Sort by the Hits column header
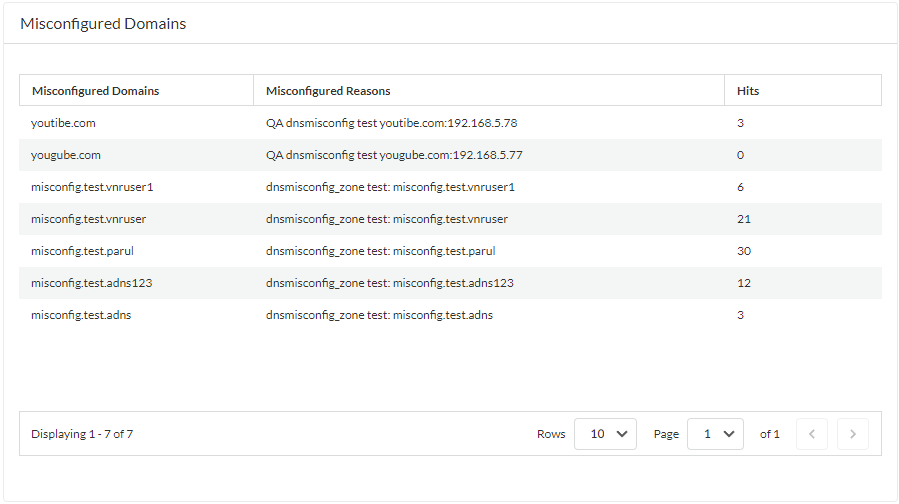This screenshot has width=899, height=504. tap(748, 91)
